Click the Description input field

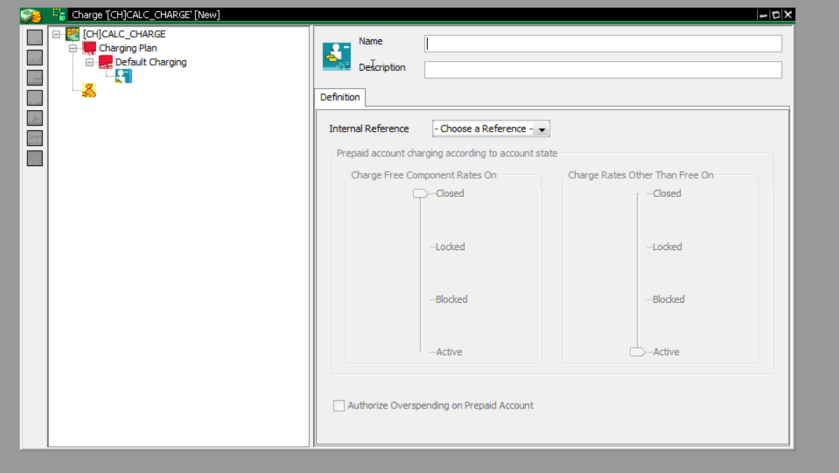pyautogui.click(x=603, y=70)
